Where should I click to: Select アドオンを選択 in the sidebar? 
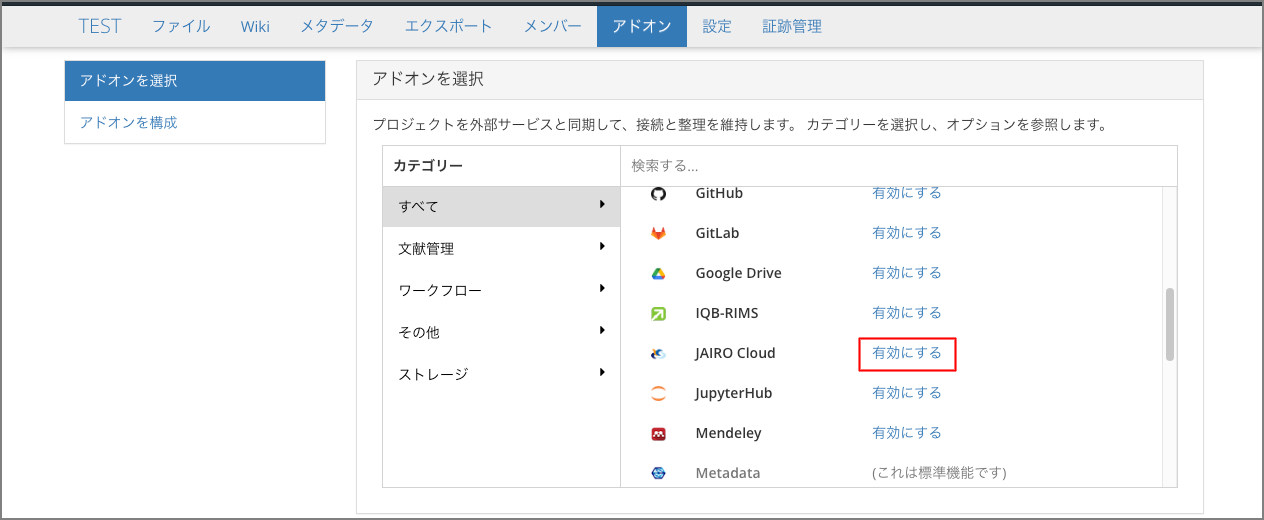tap(195, 81)
